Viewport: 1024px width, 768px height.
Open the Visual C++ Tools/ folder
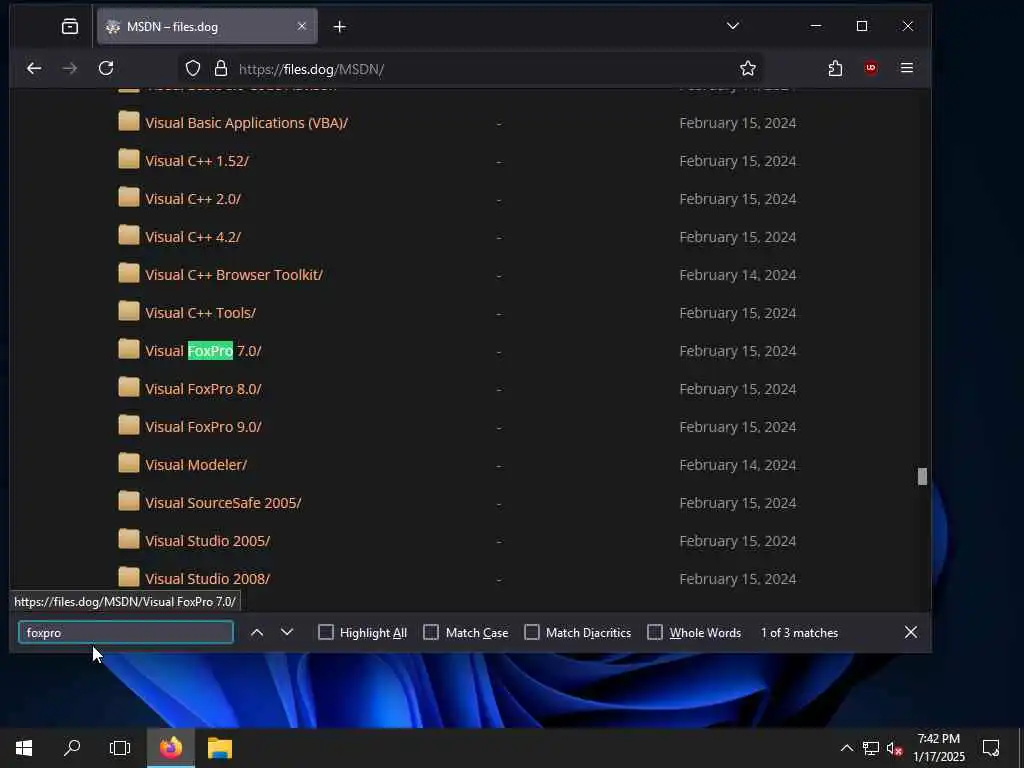pos(200,313)
